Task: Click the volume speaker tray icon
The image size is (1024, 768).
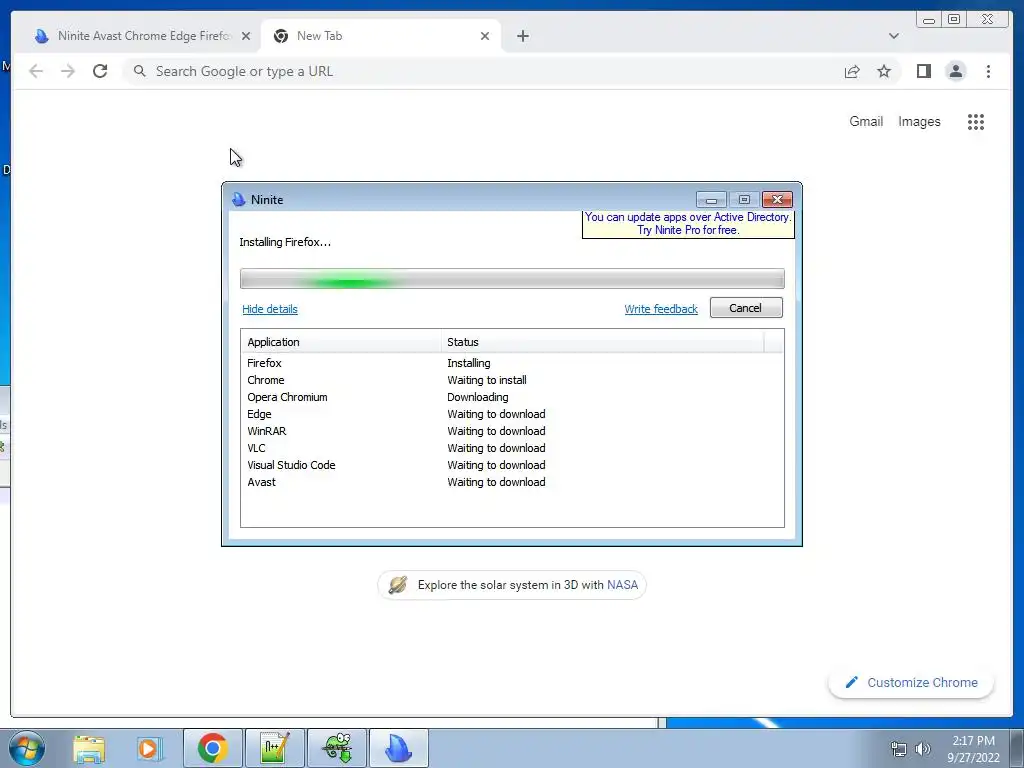Action: coord(923,749)
